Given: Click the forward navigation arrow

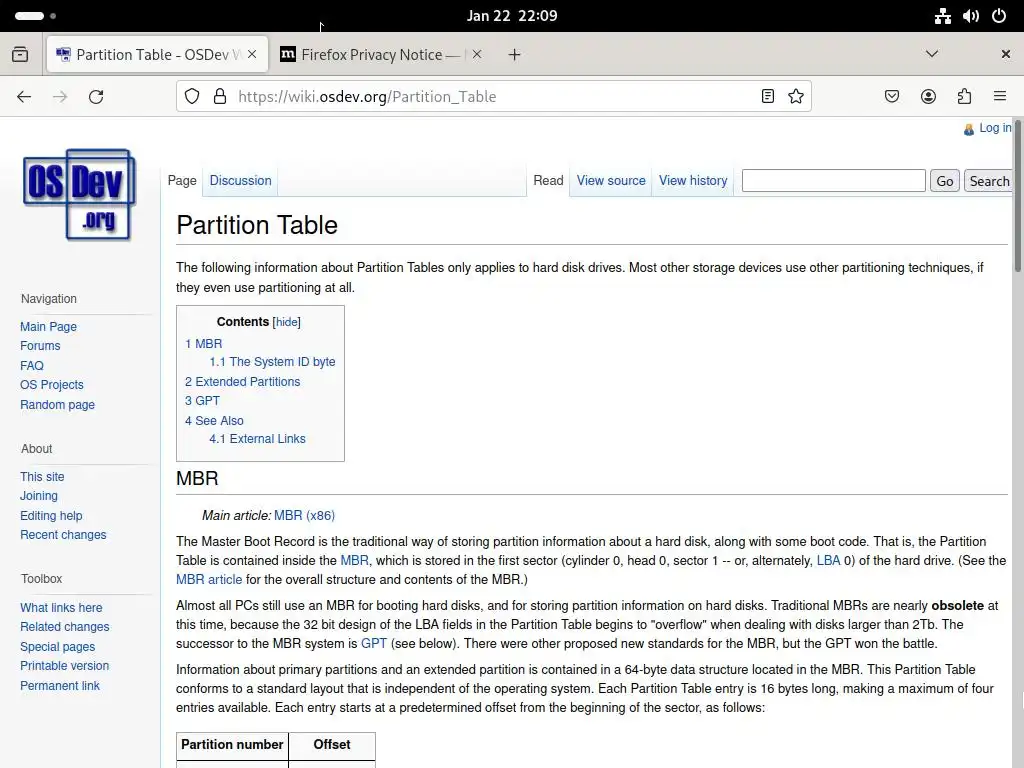Looking at the screenshot, I should 60,97.
